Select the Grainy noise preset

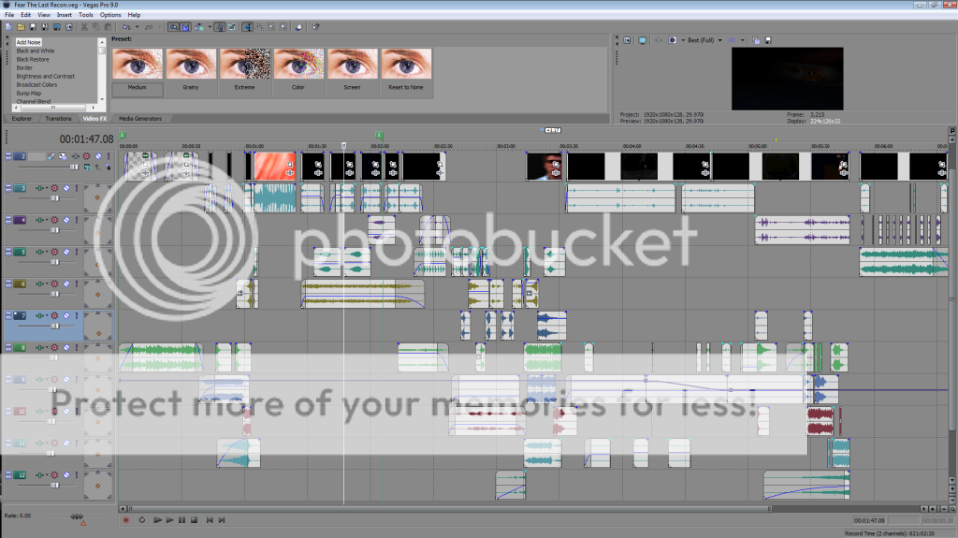(191, 72)
